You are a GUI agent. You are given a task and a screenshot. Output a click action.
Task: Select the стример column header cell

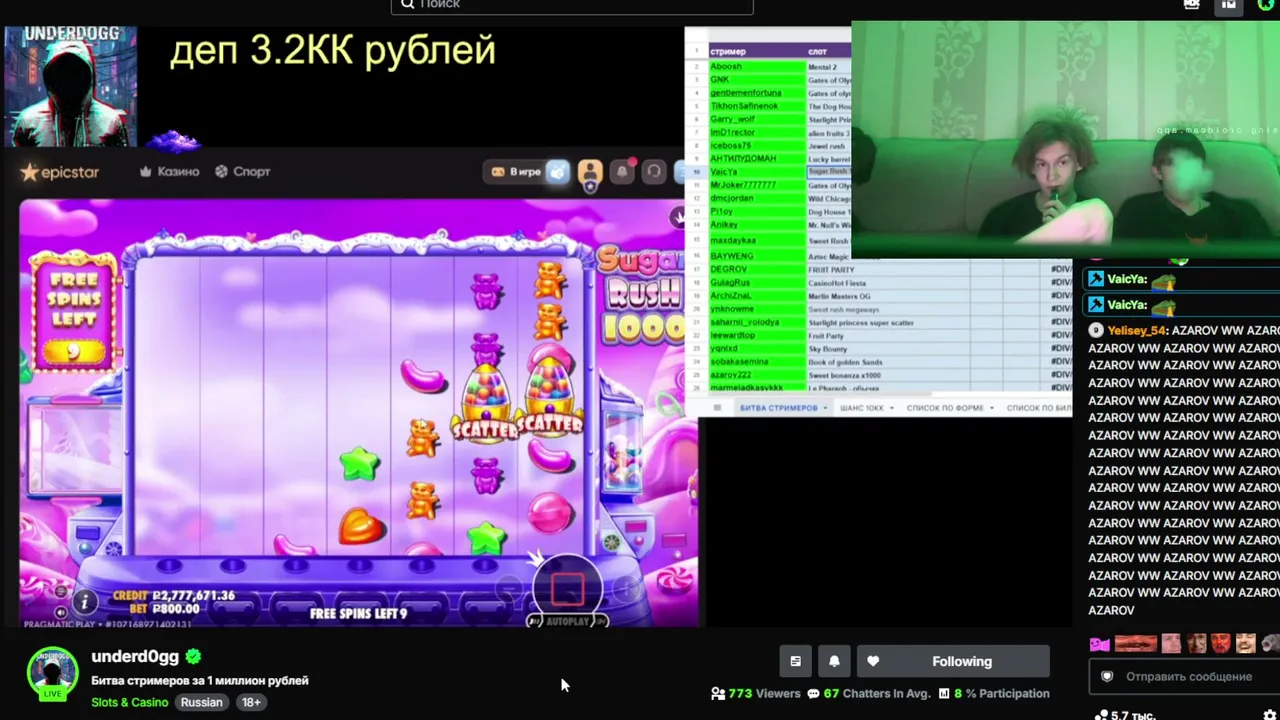756,51
